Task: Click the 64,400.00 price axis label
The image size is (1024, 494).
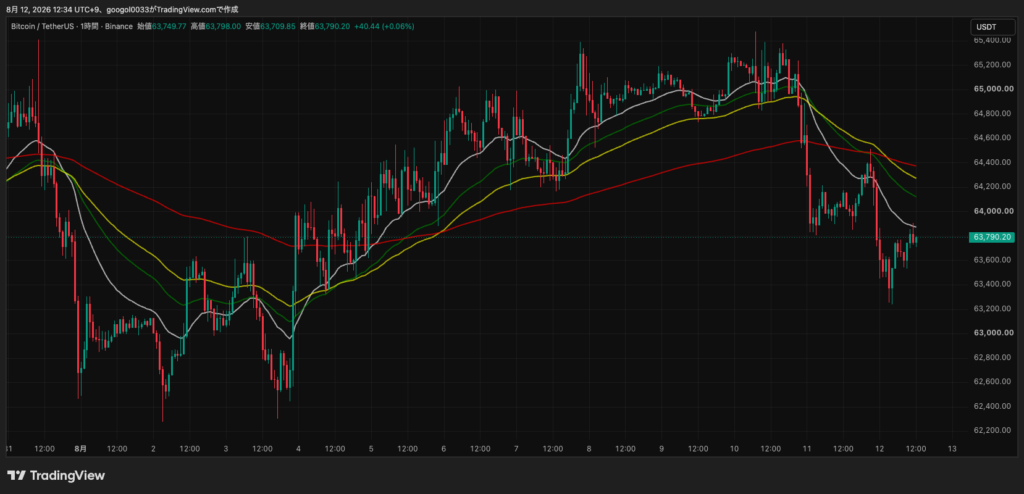Action: point(993,162)
